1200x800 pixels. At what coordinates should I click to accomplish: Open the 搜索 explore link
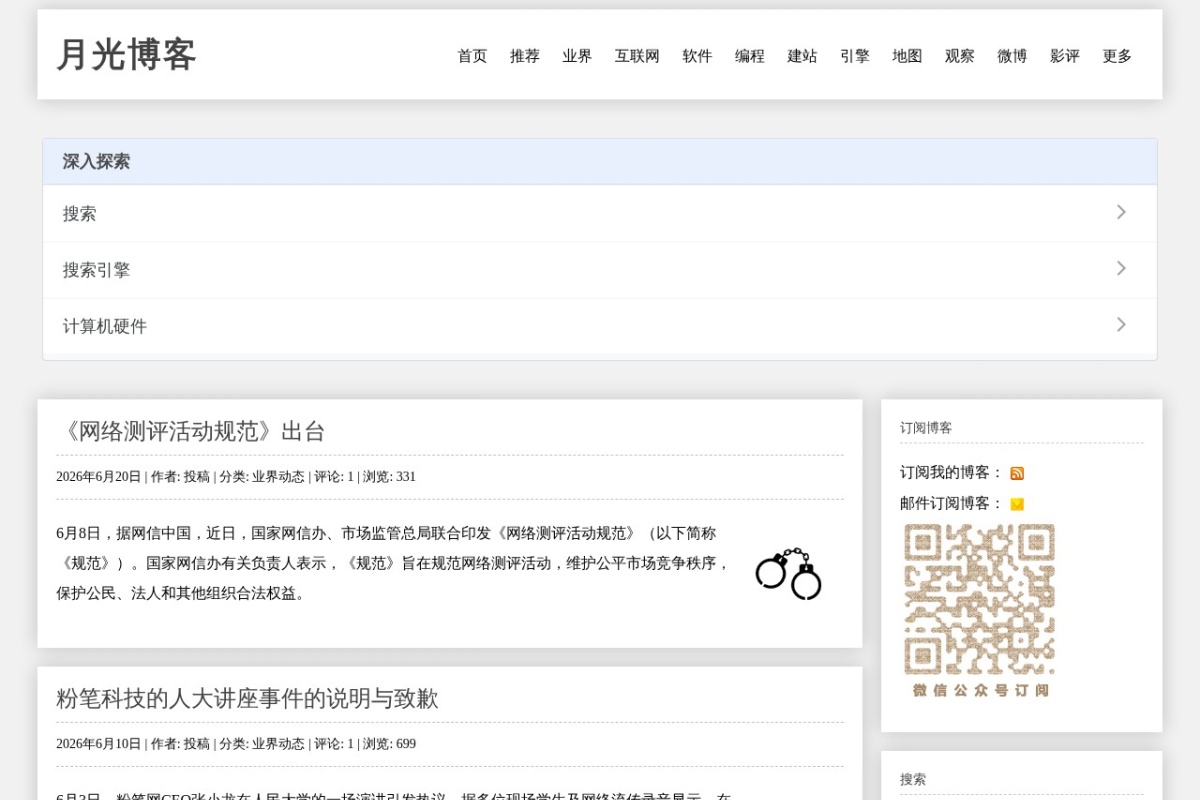pyautogui.click(x=600, y=213)
